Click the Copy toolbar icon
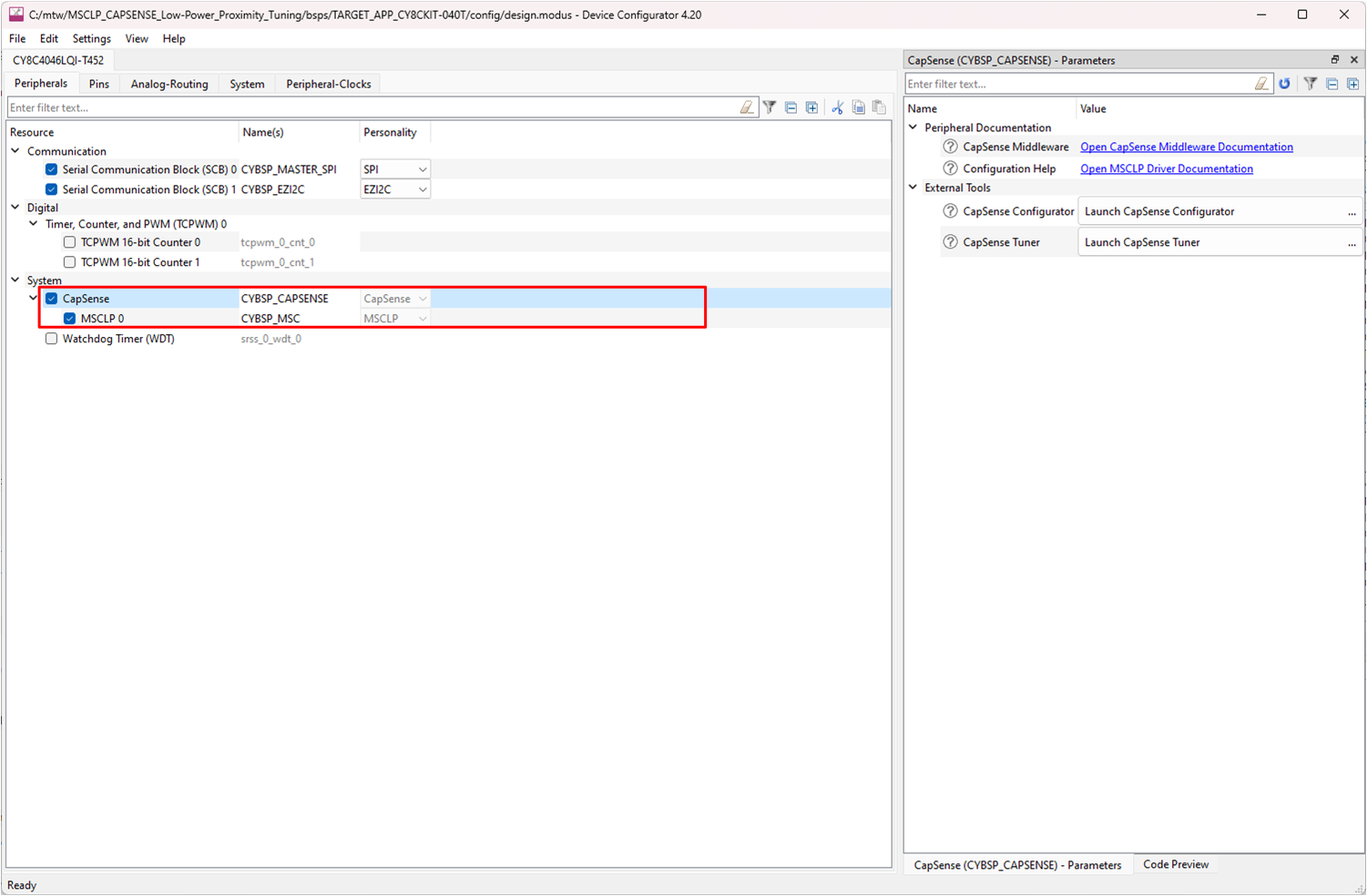Image resolution: width=1367 pixels, height=896 pixels. coord(858,107)
